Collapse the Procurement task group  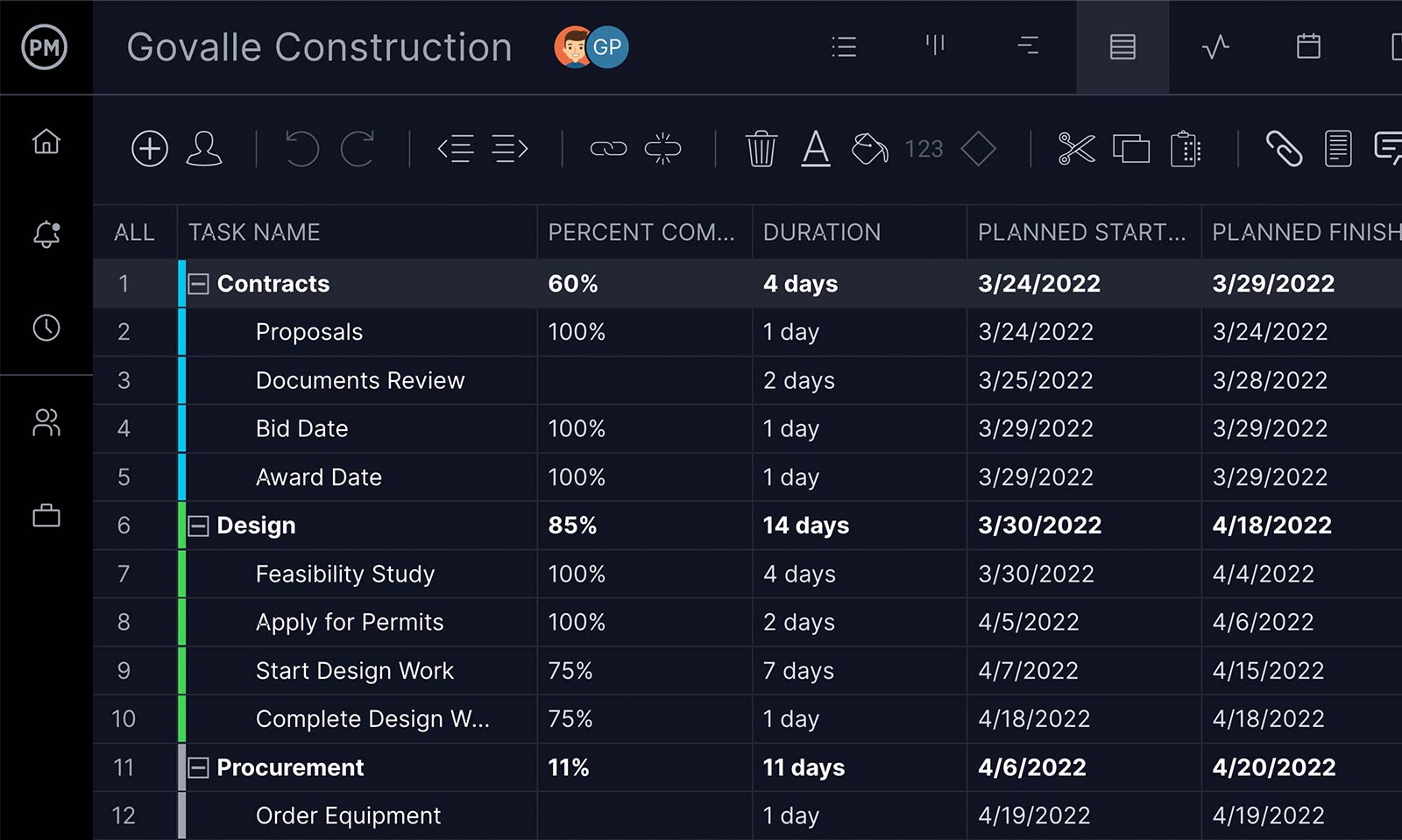199,768
